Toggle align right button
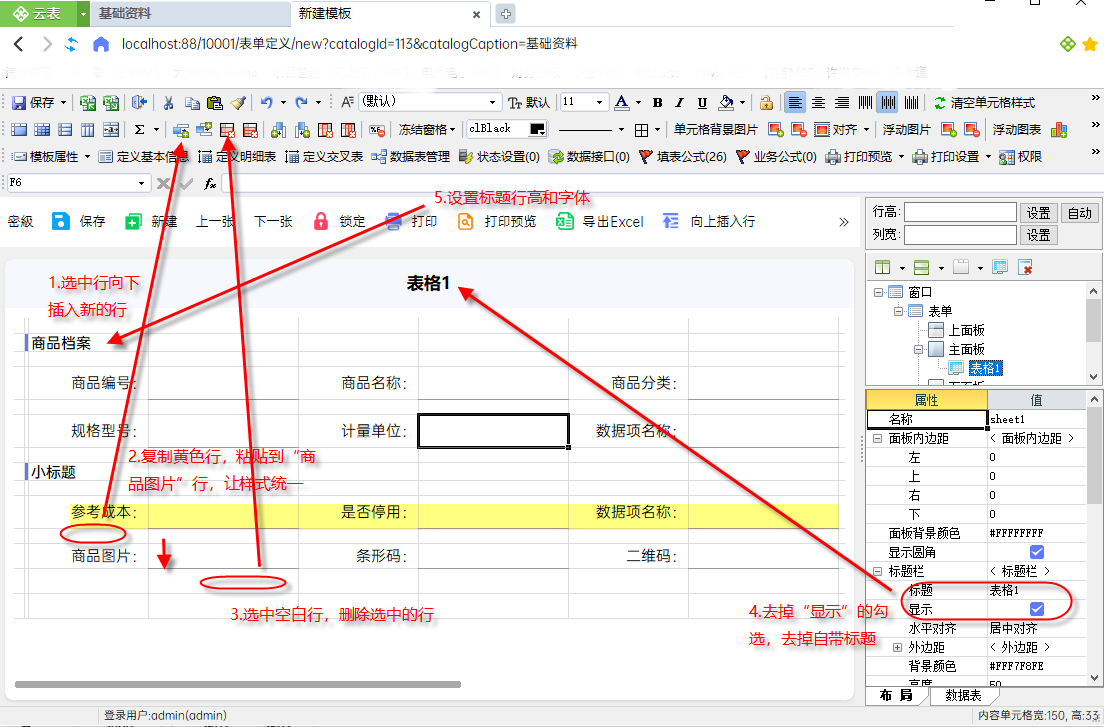 click(x=841, y=103)
